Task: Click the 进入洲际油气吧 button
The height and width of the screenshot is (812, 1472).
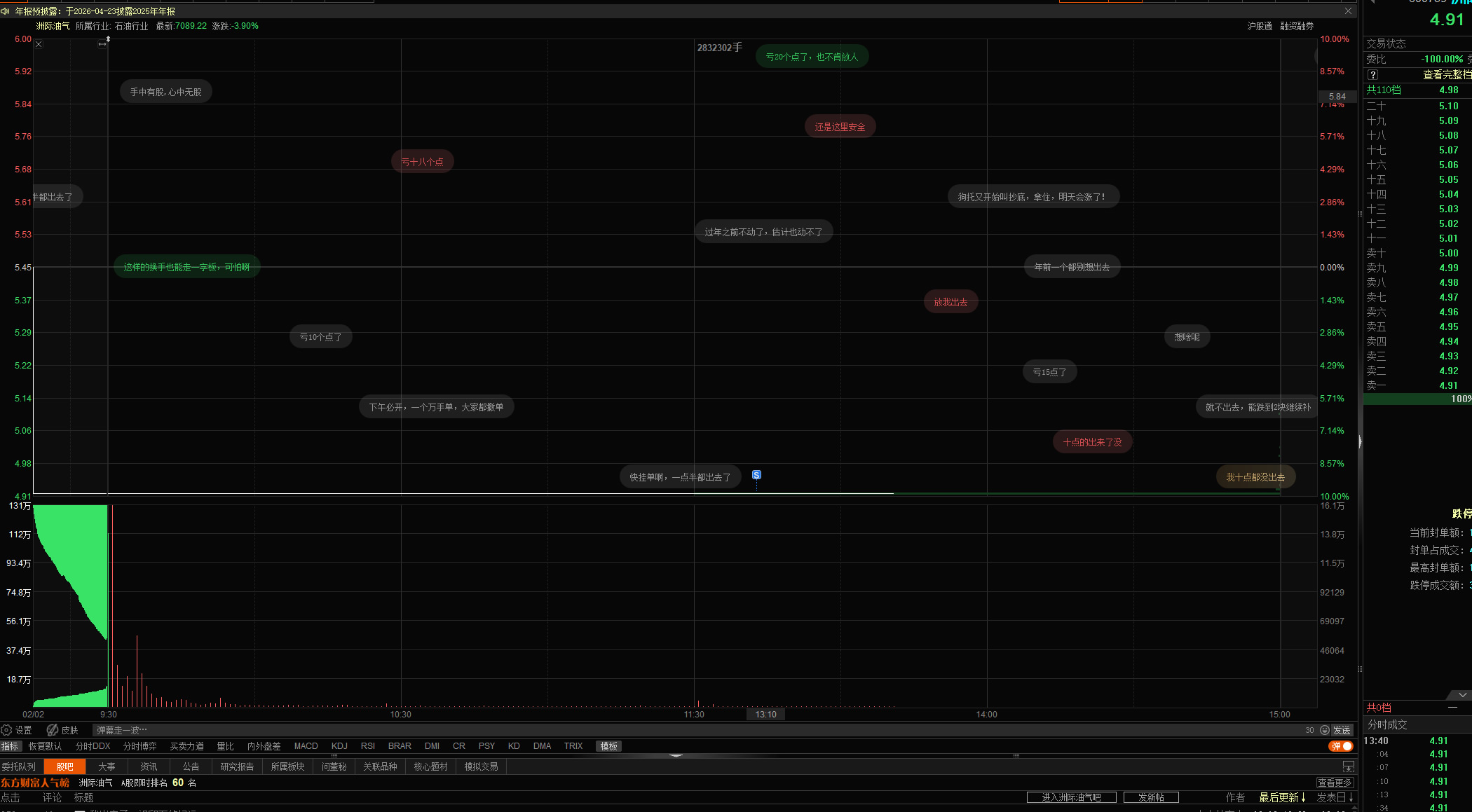Action: (1071, 797)
